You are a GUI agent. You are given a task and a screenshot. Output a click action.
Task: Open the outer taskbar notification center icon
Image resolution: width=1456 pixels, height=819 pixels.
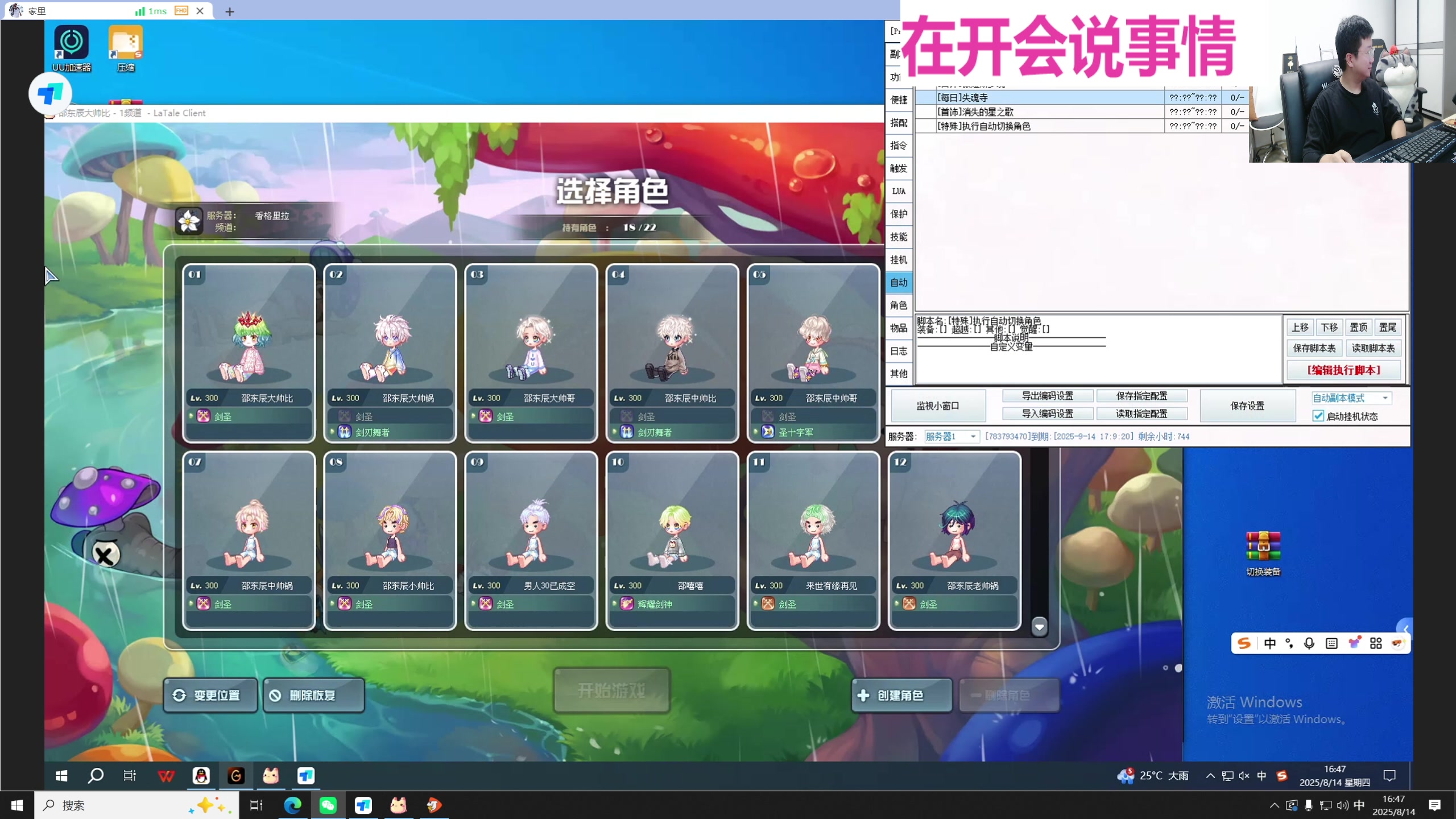[x=1434, y=805]
